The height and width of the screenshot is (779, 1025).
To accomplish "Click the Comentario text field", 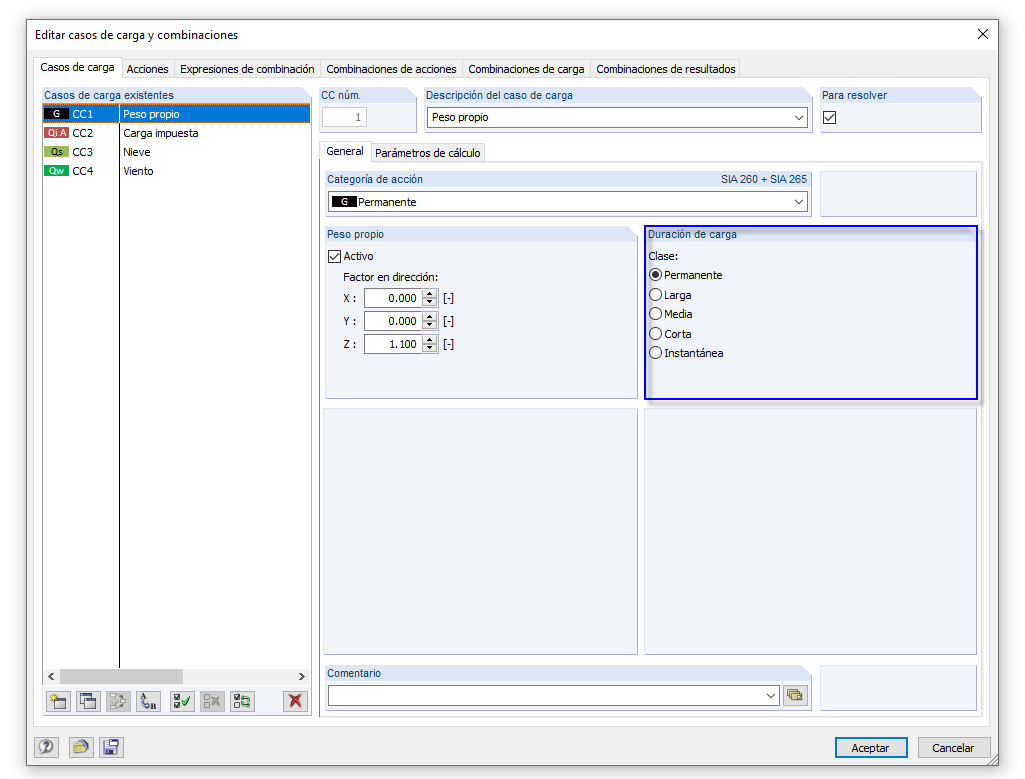I will (x=545, y=696).
